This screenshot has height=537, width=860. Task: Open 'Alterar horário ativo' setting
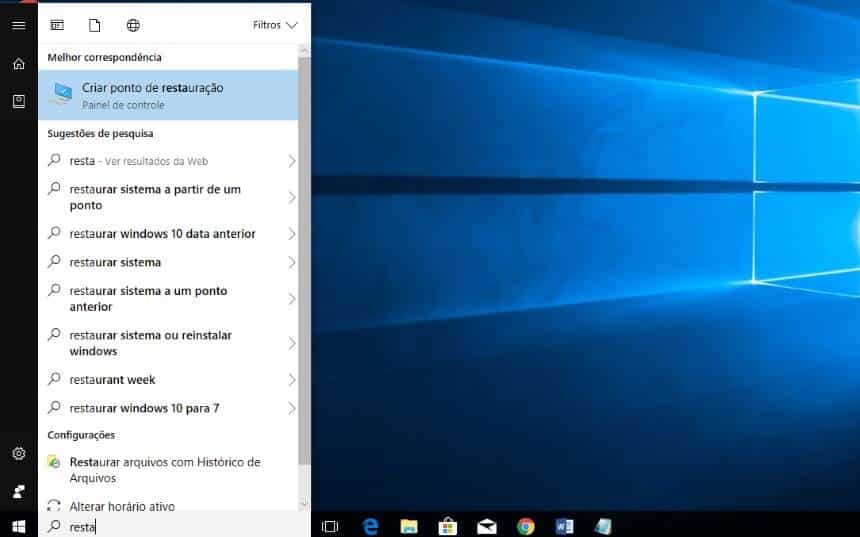coord(168,506)
